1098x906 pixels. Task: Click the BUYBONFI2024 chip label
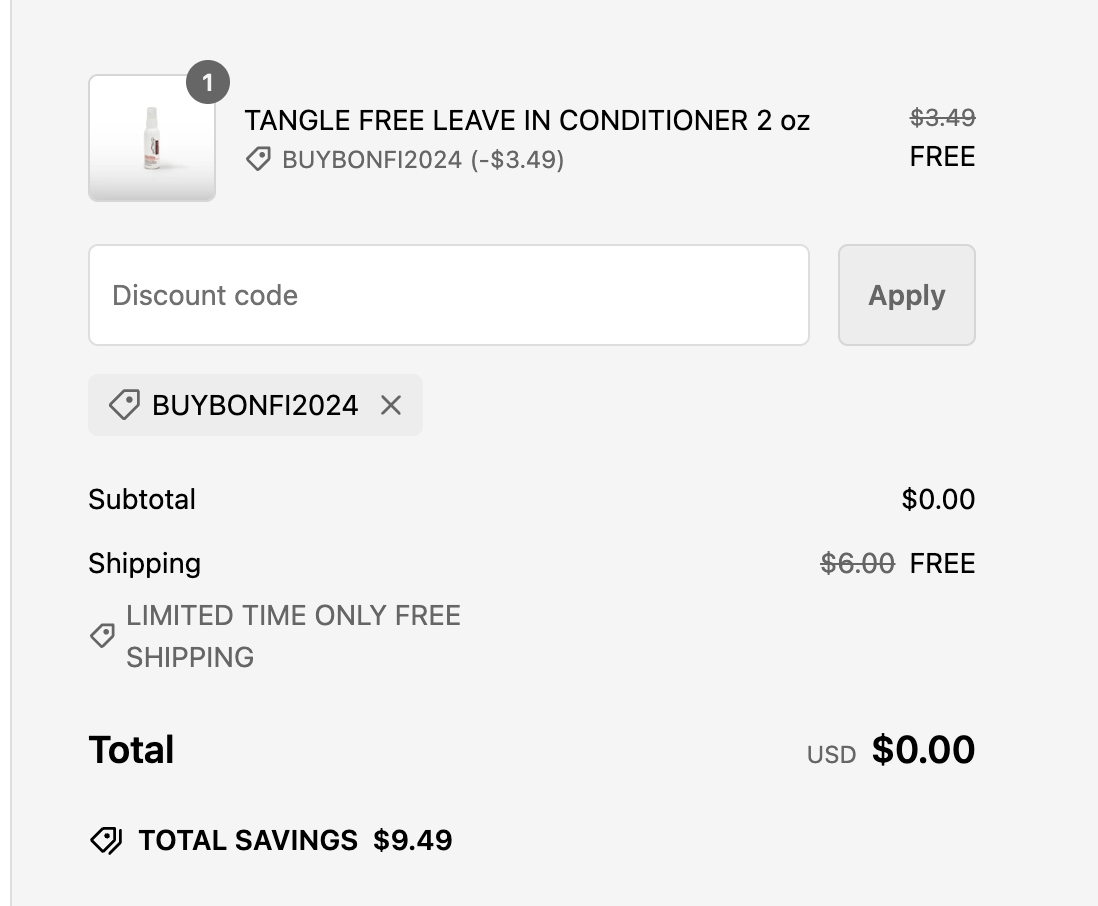tap(255, 405)
